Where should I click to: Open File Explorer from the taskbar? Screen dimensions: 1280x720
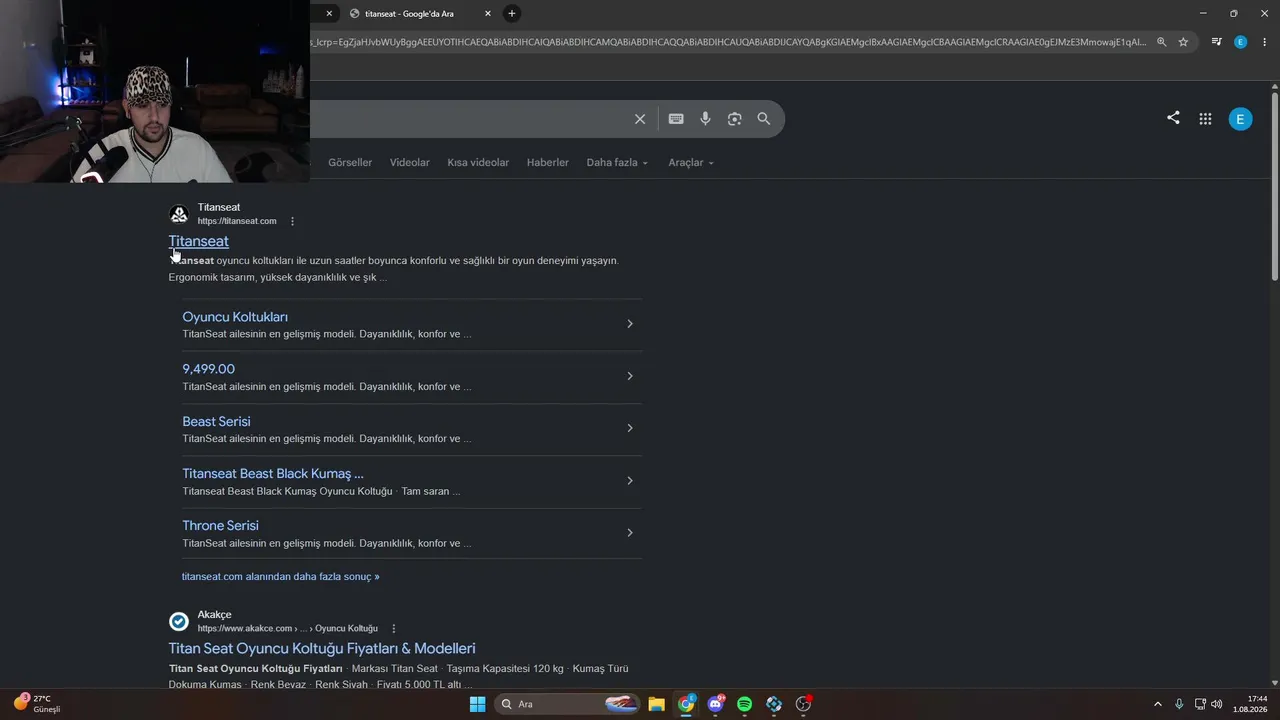(x=656, y=704)
